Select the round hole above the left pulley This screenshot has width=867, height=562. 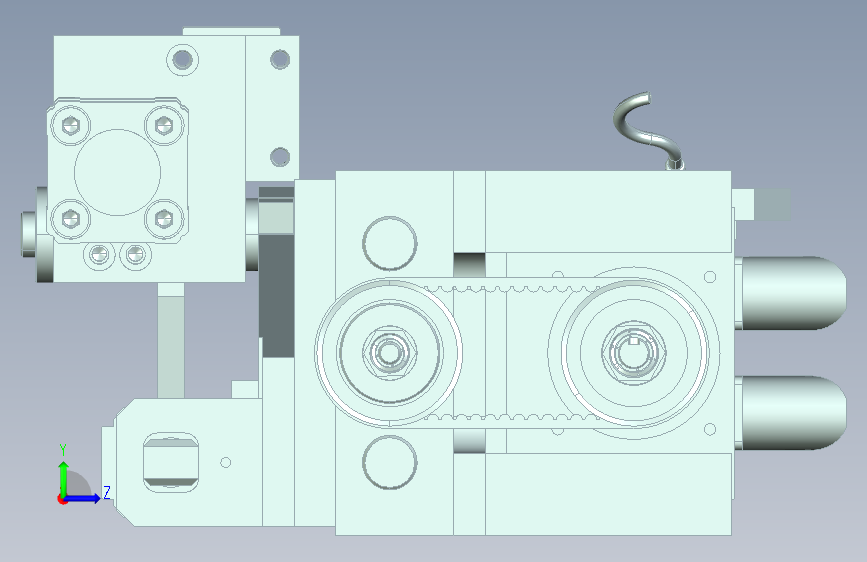[x=390, y=243]
